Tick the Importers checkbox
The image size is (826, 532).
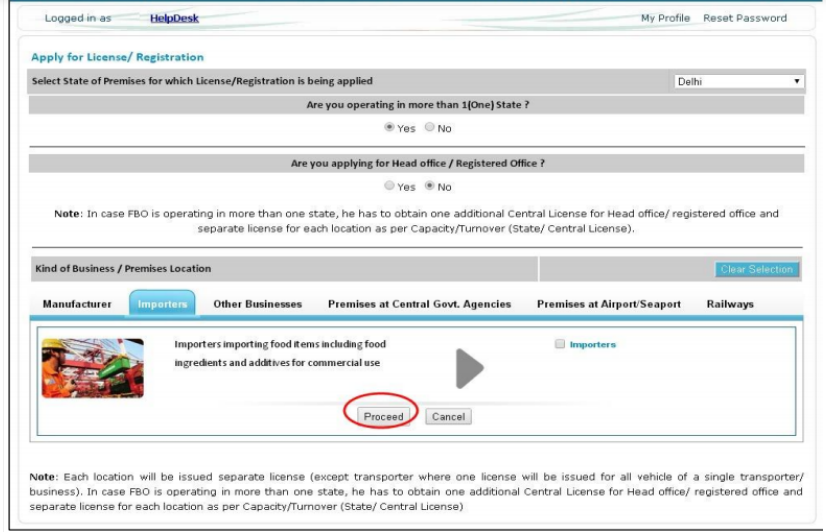(559, 344)
